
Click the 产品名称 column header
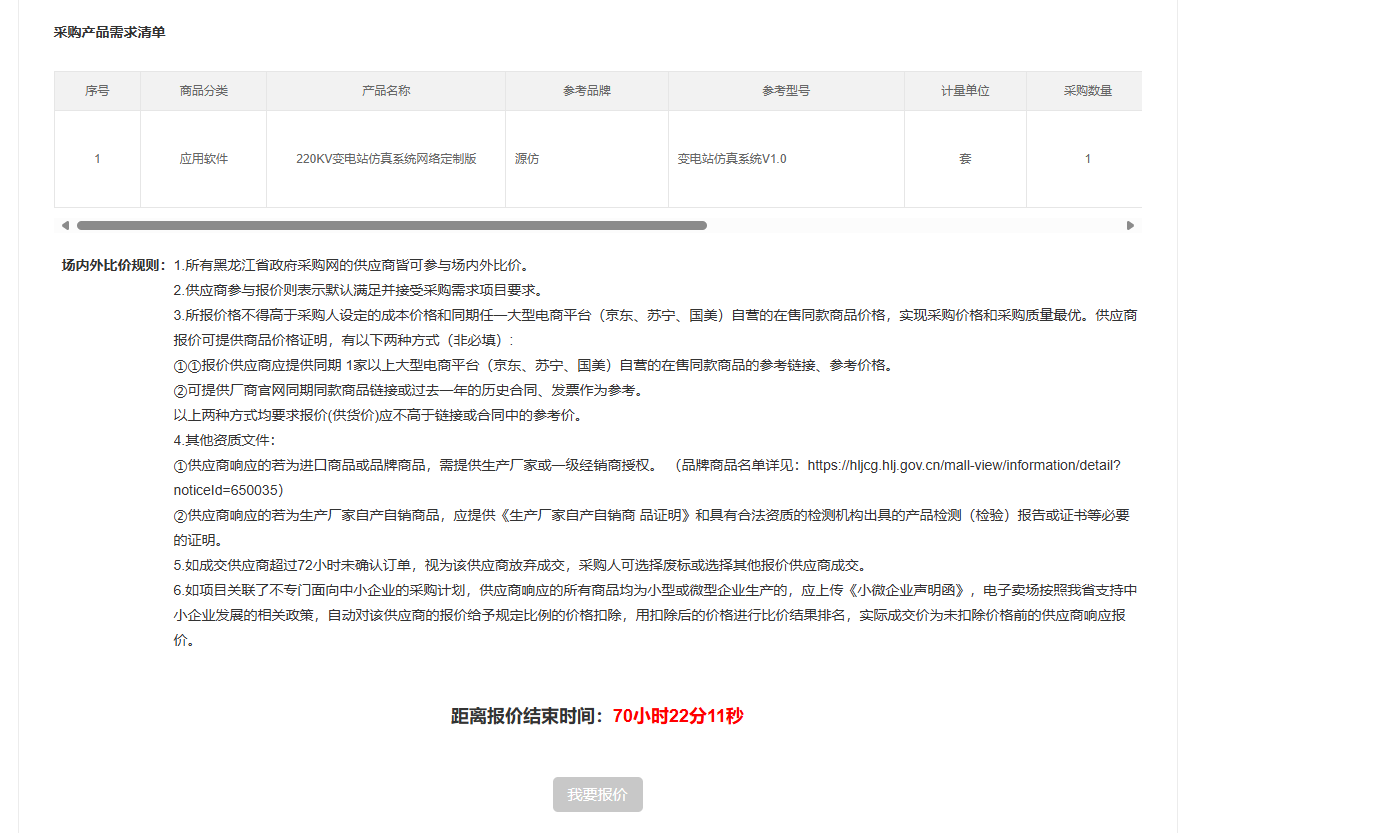[385, 91]
